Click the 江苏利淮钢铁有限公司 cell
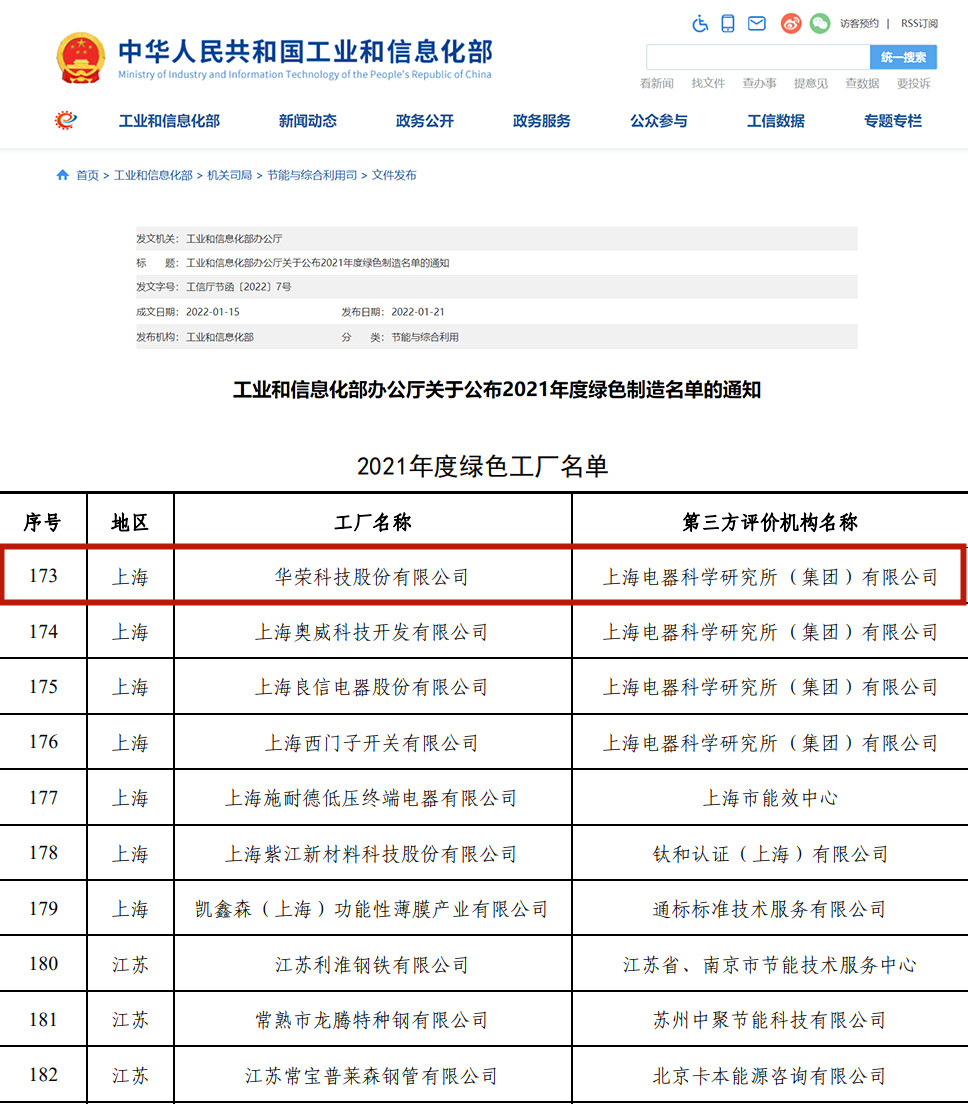The height and width of the screenshot is (1104, 968). coord(372,965)
